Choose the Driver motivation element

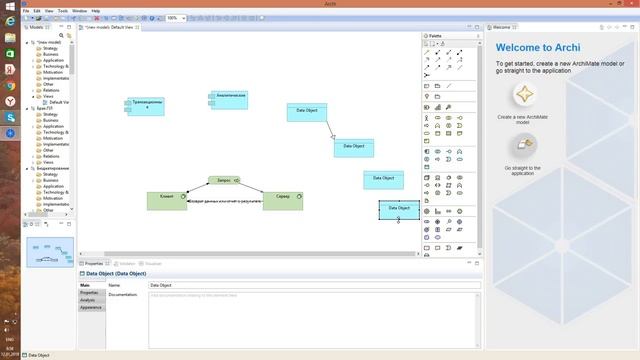pos(438,222)
